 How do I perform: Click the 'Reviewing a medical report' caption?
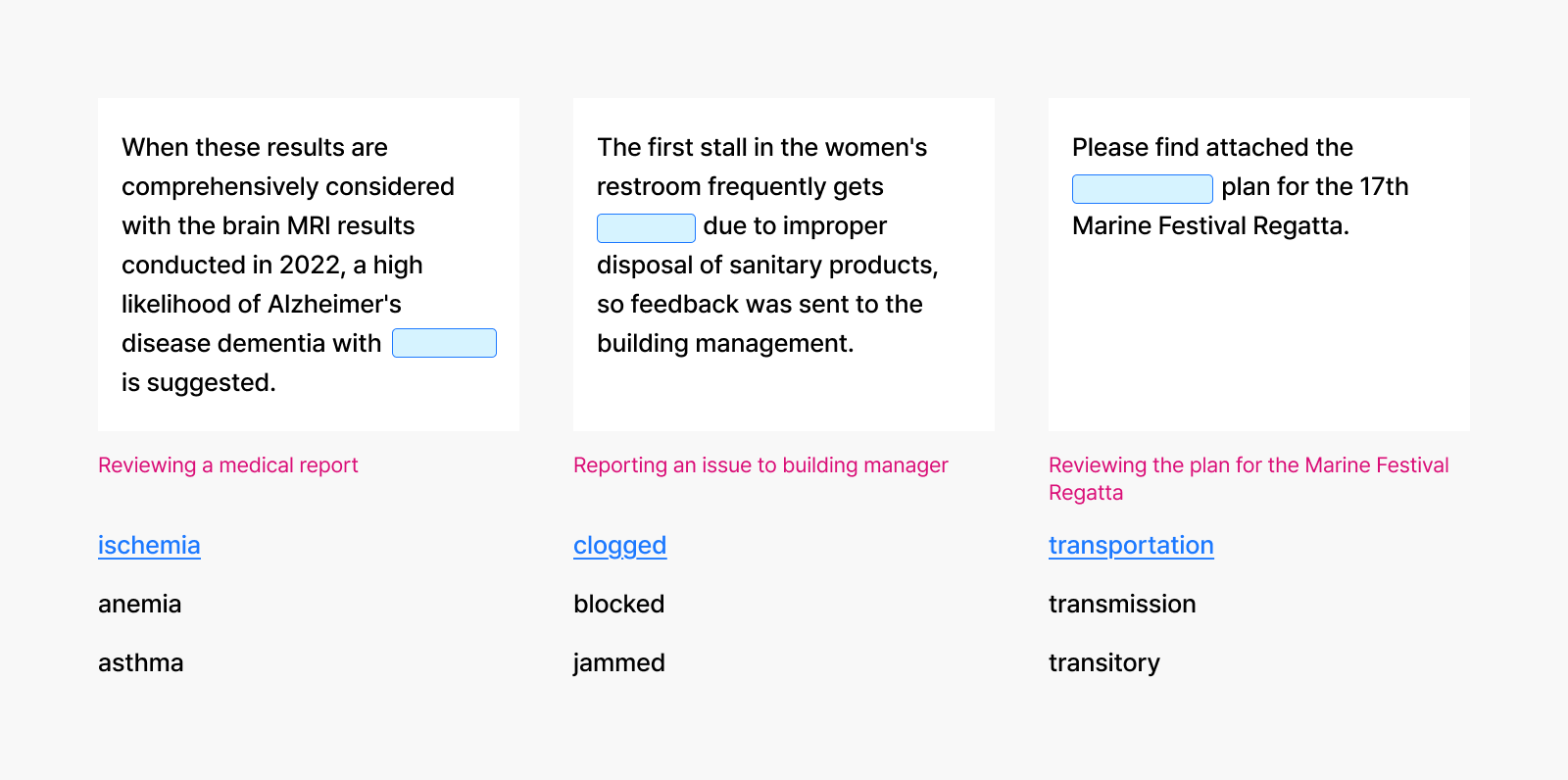tap(227, 464)
